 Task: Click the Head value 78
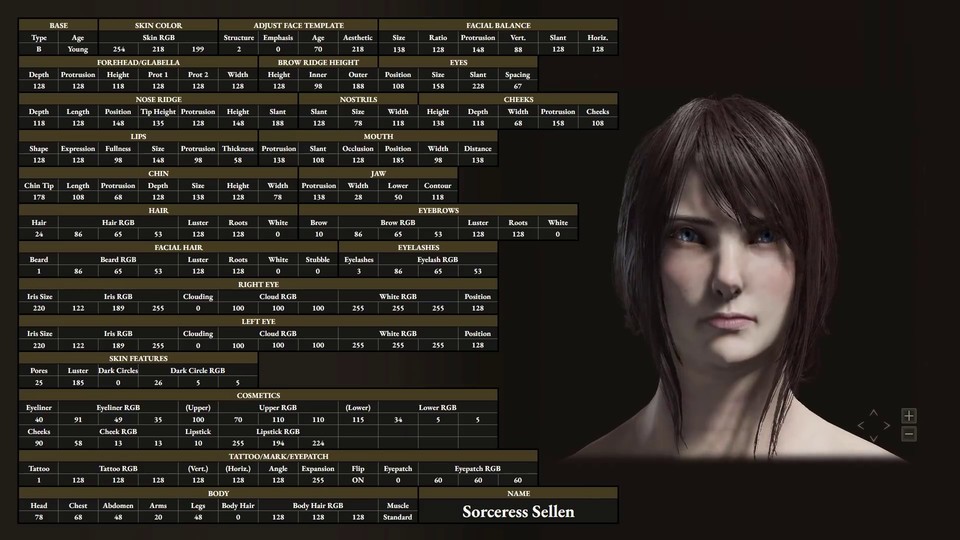39,517
